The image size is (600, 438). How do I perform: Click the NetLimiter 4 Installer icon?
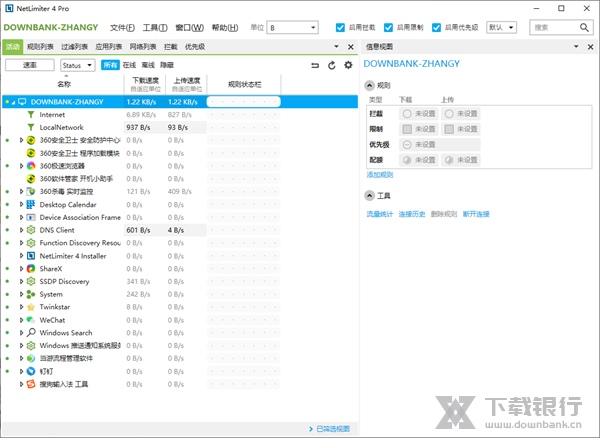tap(31, 256)
